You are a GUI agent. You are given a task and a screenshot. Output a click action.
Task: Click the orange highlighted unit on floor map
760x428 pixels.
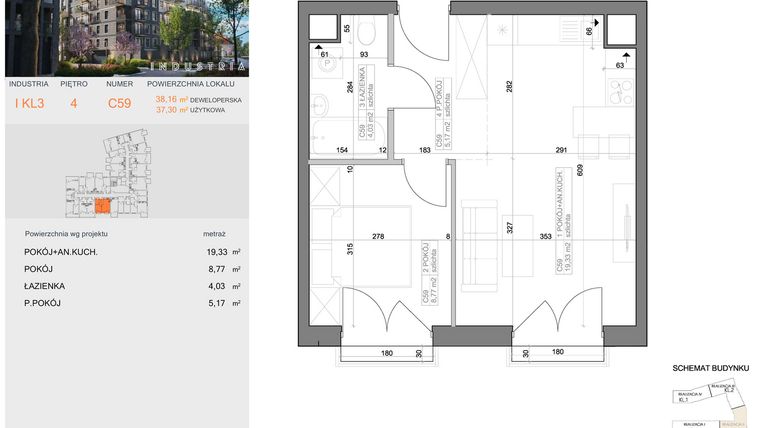101,206
